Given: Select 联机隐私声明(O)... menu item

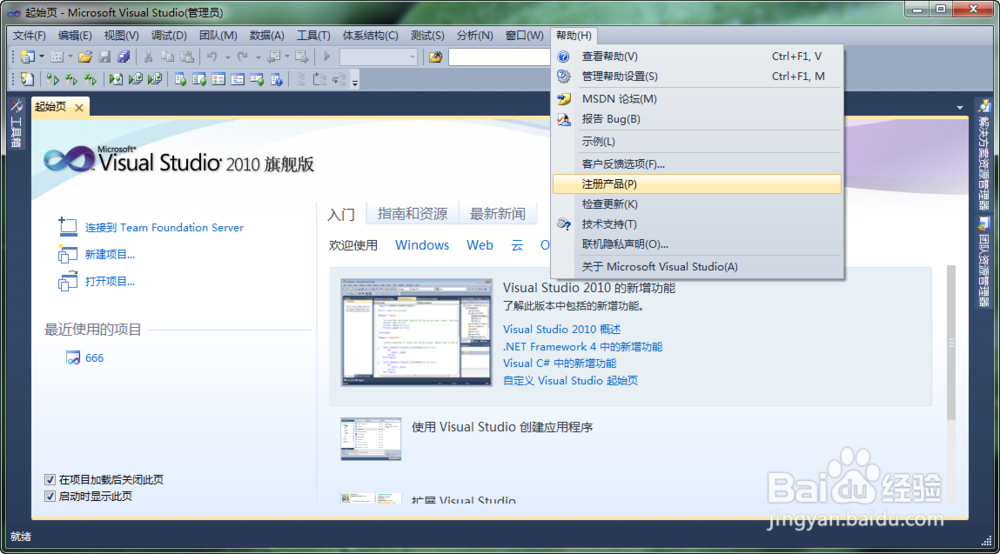Looking at the screenshot, I should pos(697,244).
